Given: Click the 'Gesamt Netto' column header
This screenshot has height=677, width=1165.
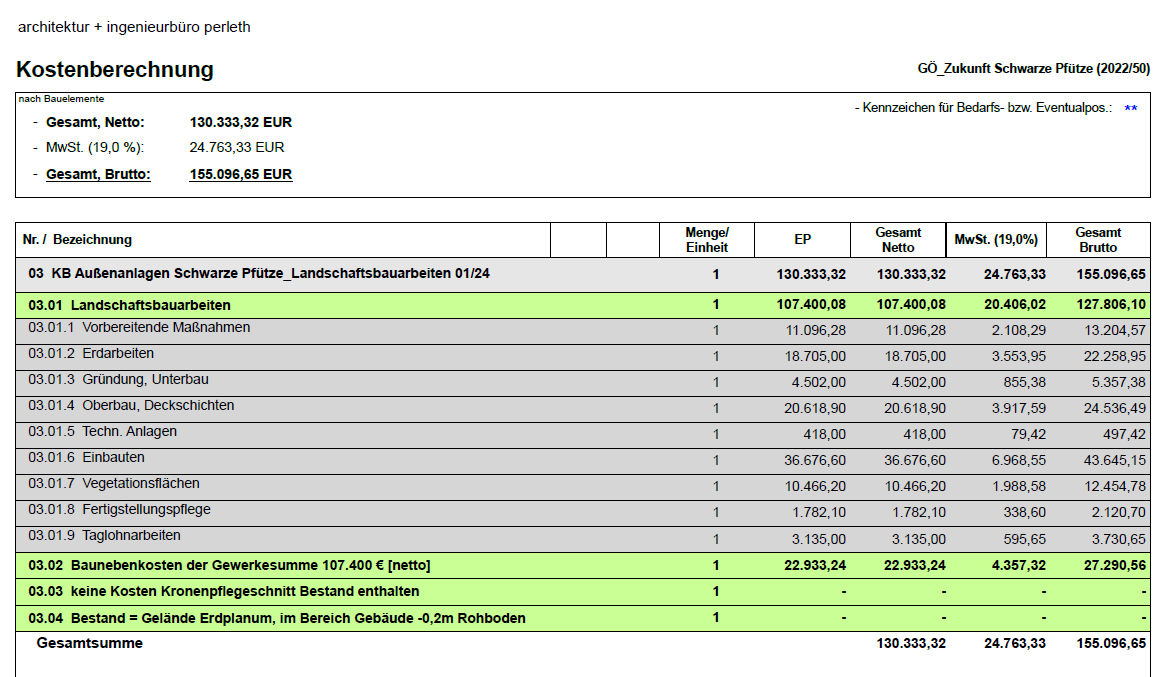Looking at the screenshot, I should (898, 240).
